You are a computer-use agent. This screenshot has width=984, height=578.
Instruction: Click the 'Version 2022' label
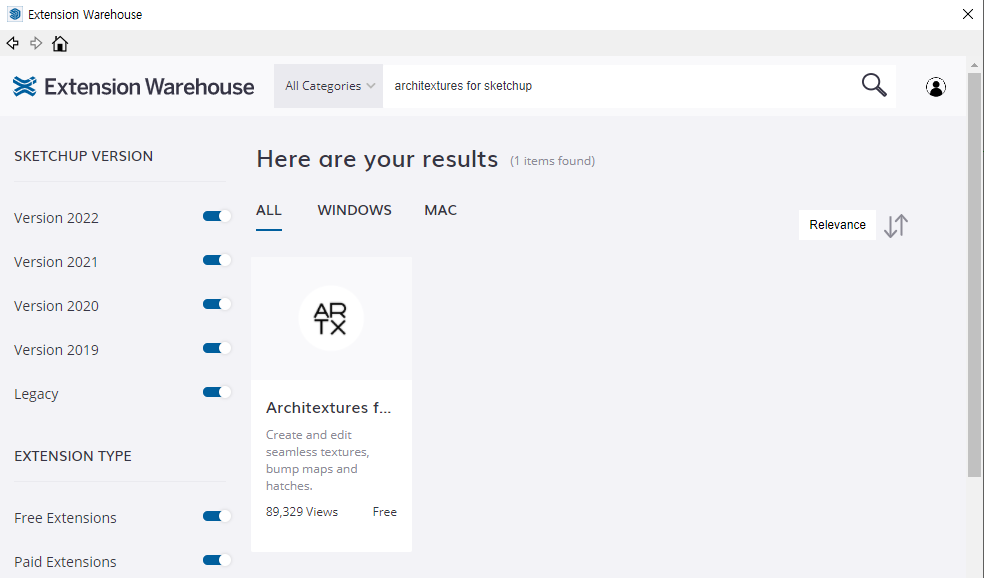(x=56, y=218)
